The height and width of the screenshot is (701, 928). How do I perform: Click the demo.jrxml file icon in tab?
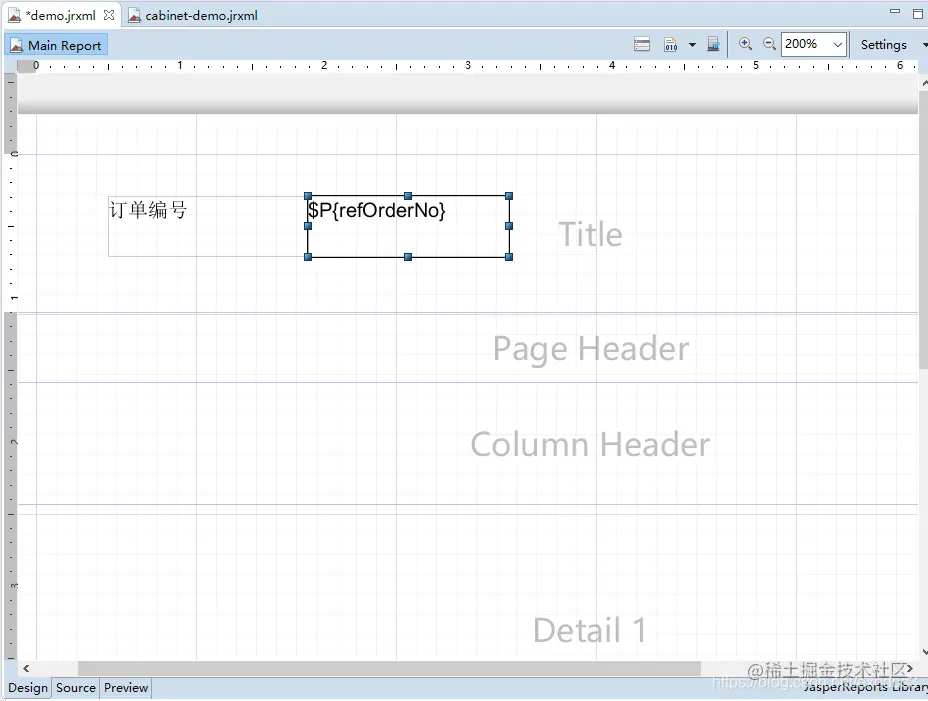click(x=14, y=15)
